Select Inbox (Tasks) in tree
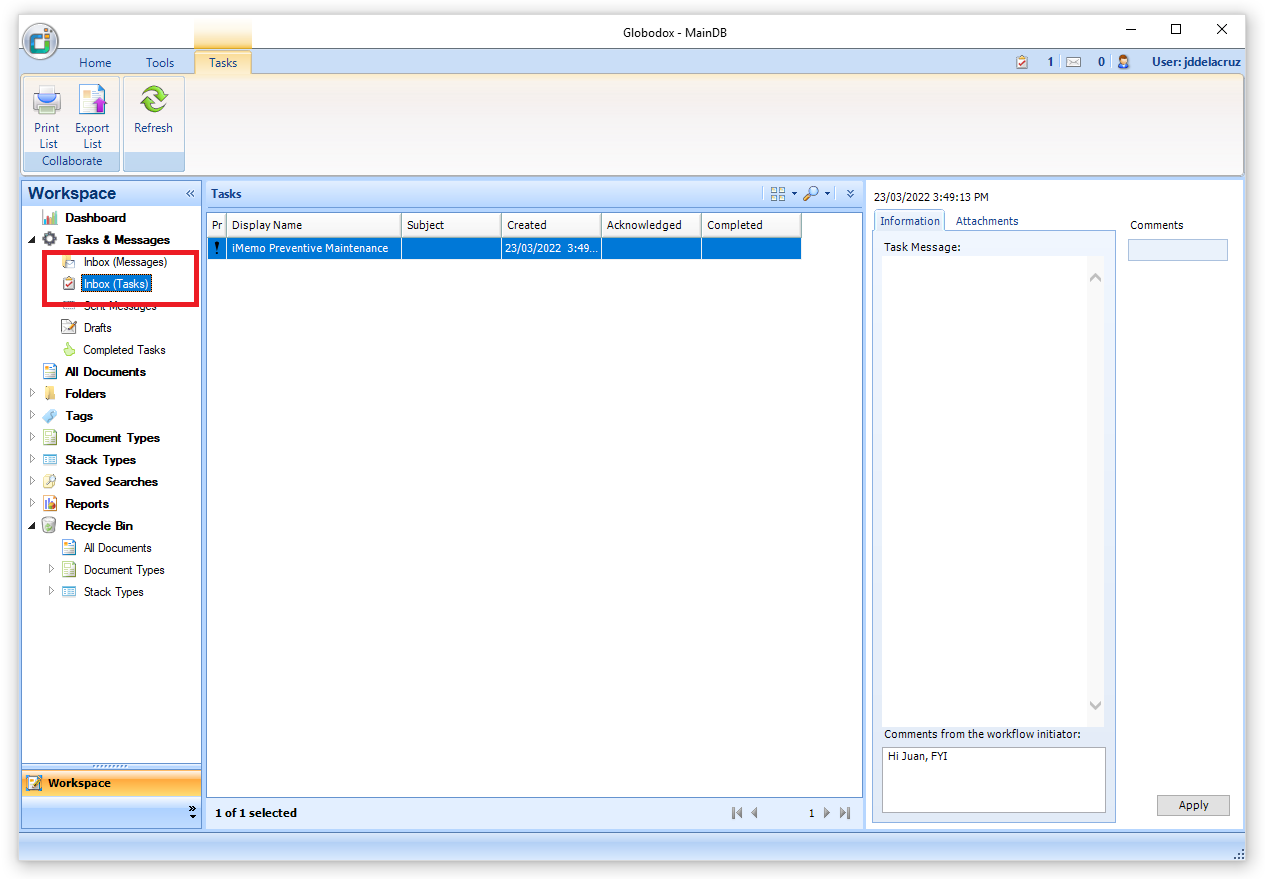The image size is (1265, 879). tap(116, 284)
